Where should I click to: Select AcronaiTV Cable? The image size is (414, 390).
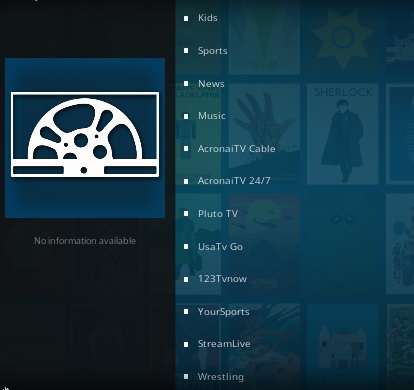click(237, 149)
